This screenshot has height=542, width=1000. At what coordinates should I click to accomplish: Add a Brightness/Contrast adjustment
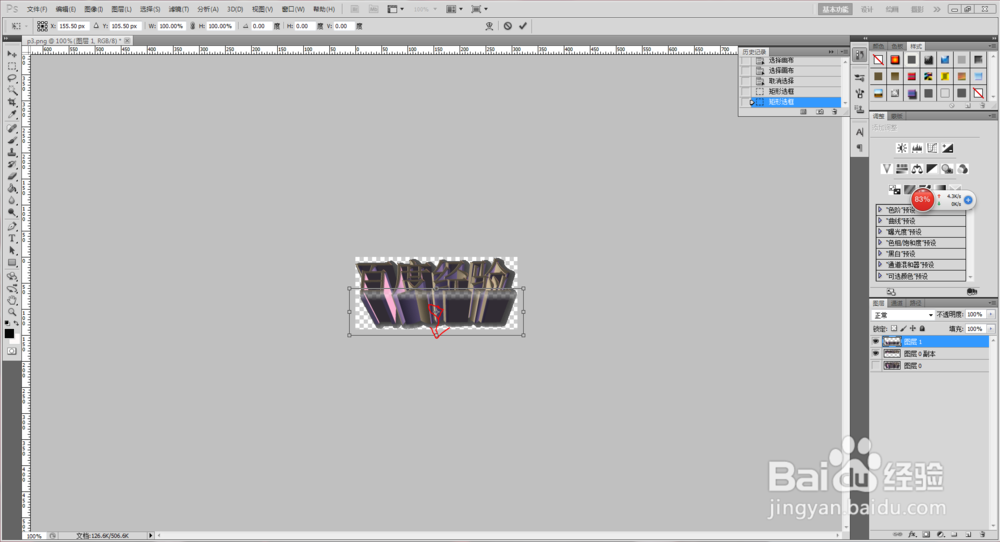(x=901, y=148)
